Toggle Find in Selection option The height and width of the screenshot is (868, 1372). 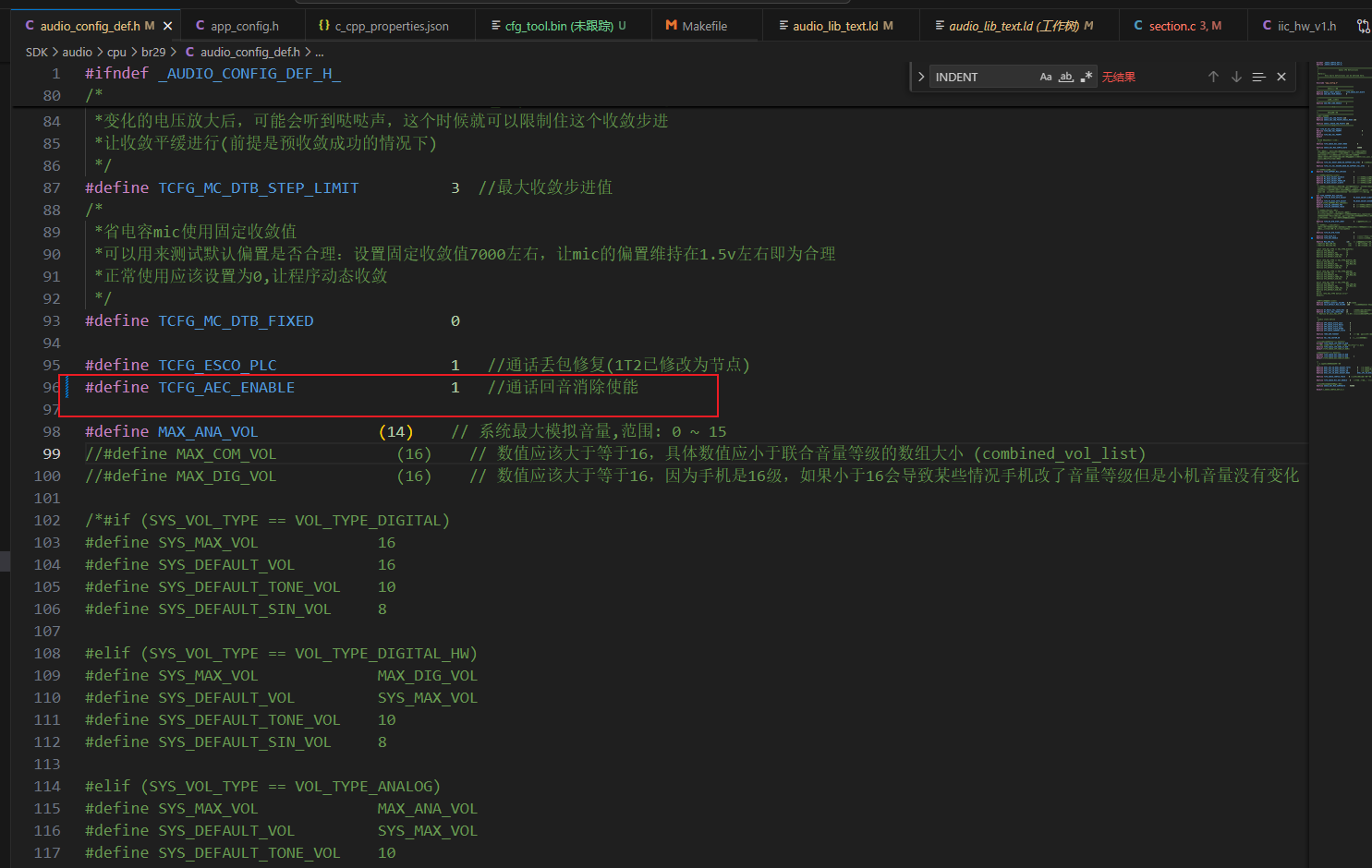pos(1258,77)
